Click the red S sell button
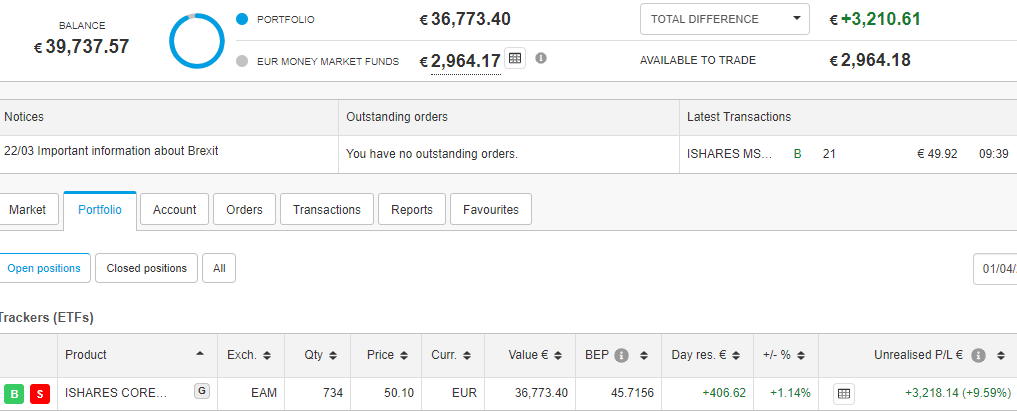 coord(40,393)
